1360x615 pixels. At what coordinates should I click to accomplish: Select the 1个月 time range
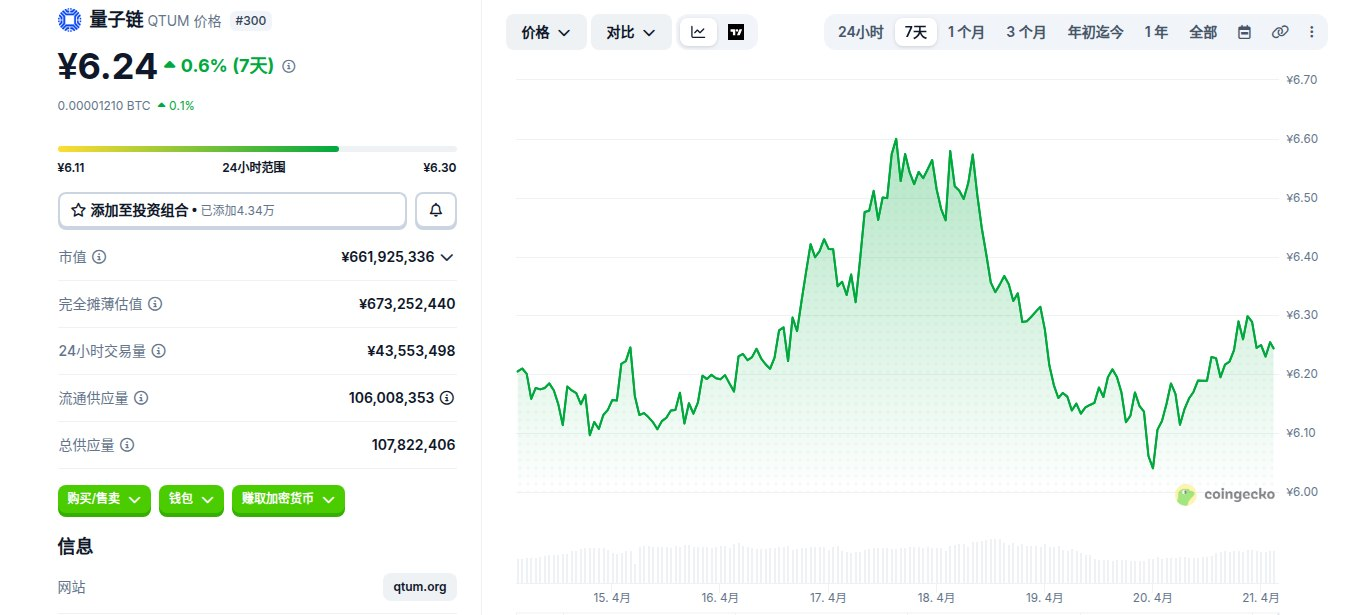966,32
